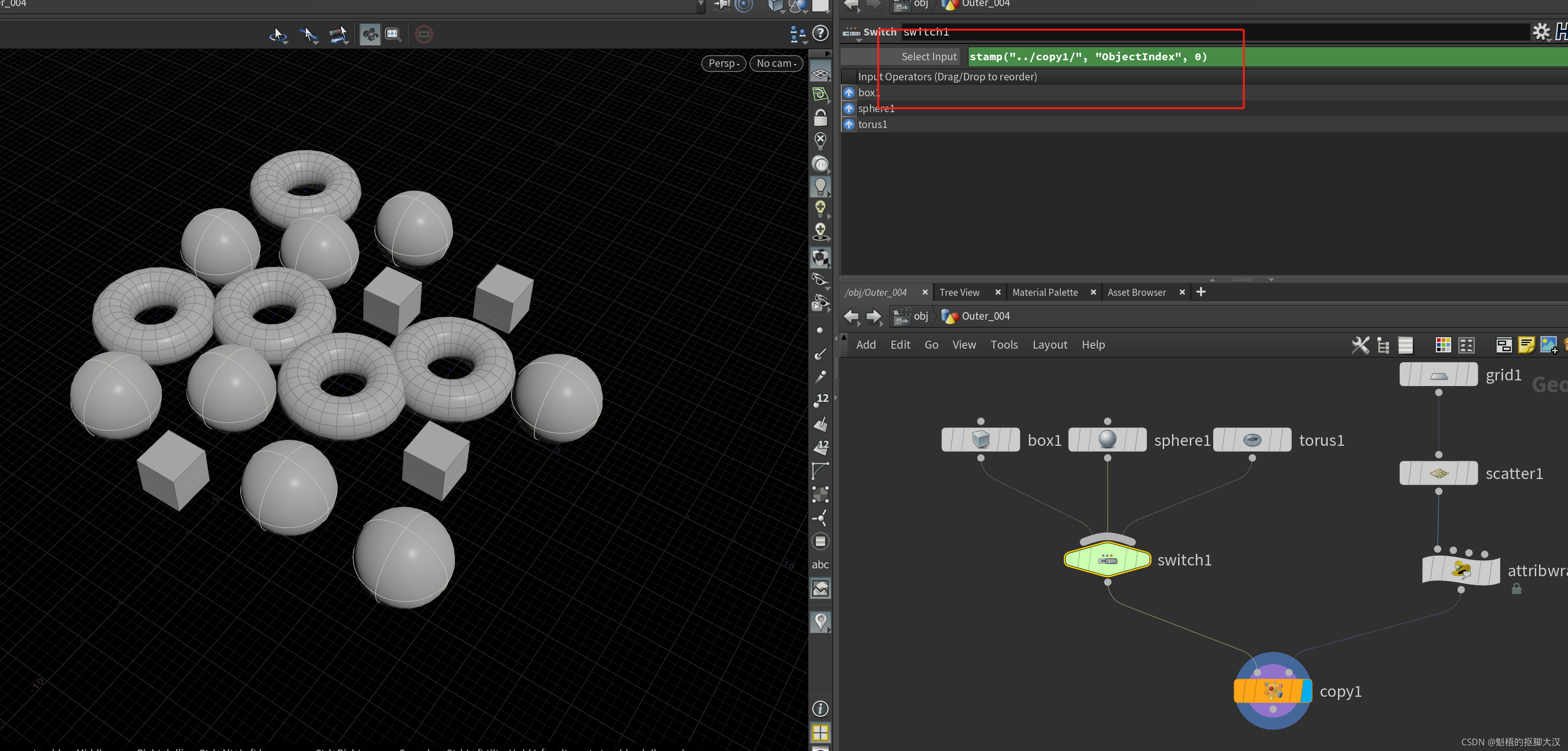This screenshot has height=751, width=1568.
Task: Add a new pane tab with plus button
Action: (x=1201, y=292)
